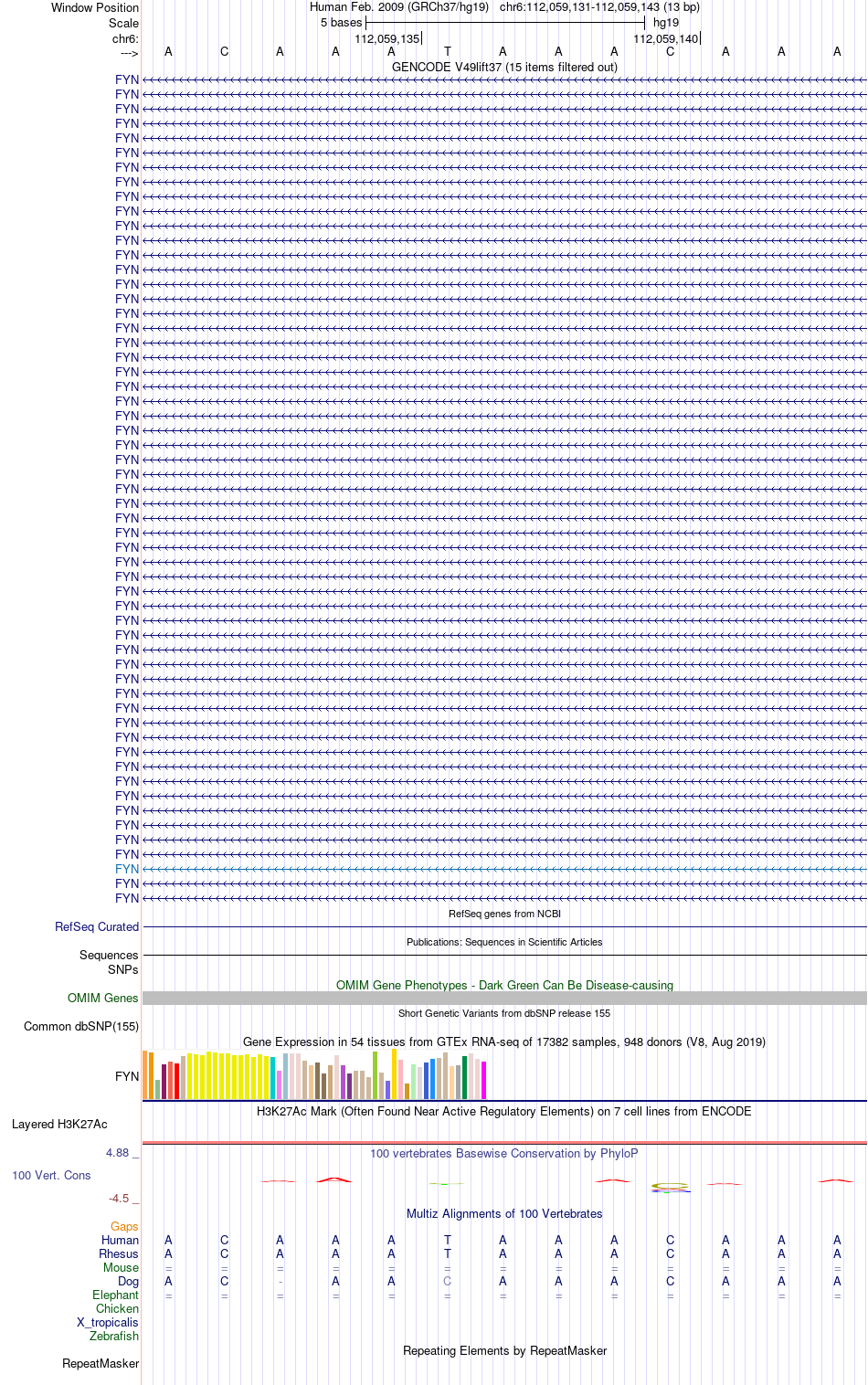Click '100 vertebrates Basewise Conservation by PhyloP' title
The image size is (868, 1385).
[504, 1153]
